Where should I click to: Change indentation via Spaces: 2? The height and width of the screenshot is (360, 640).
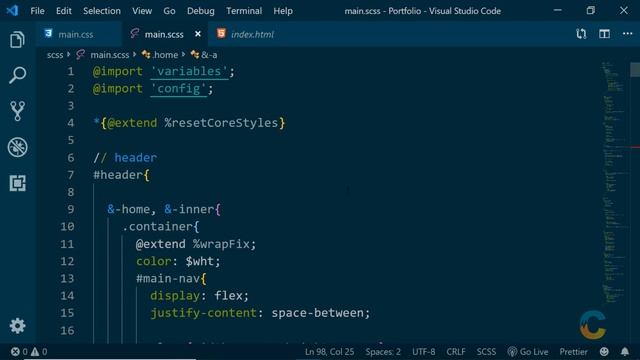click(383, 351)
